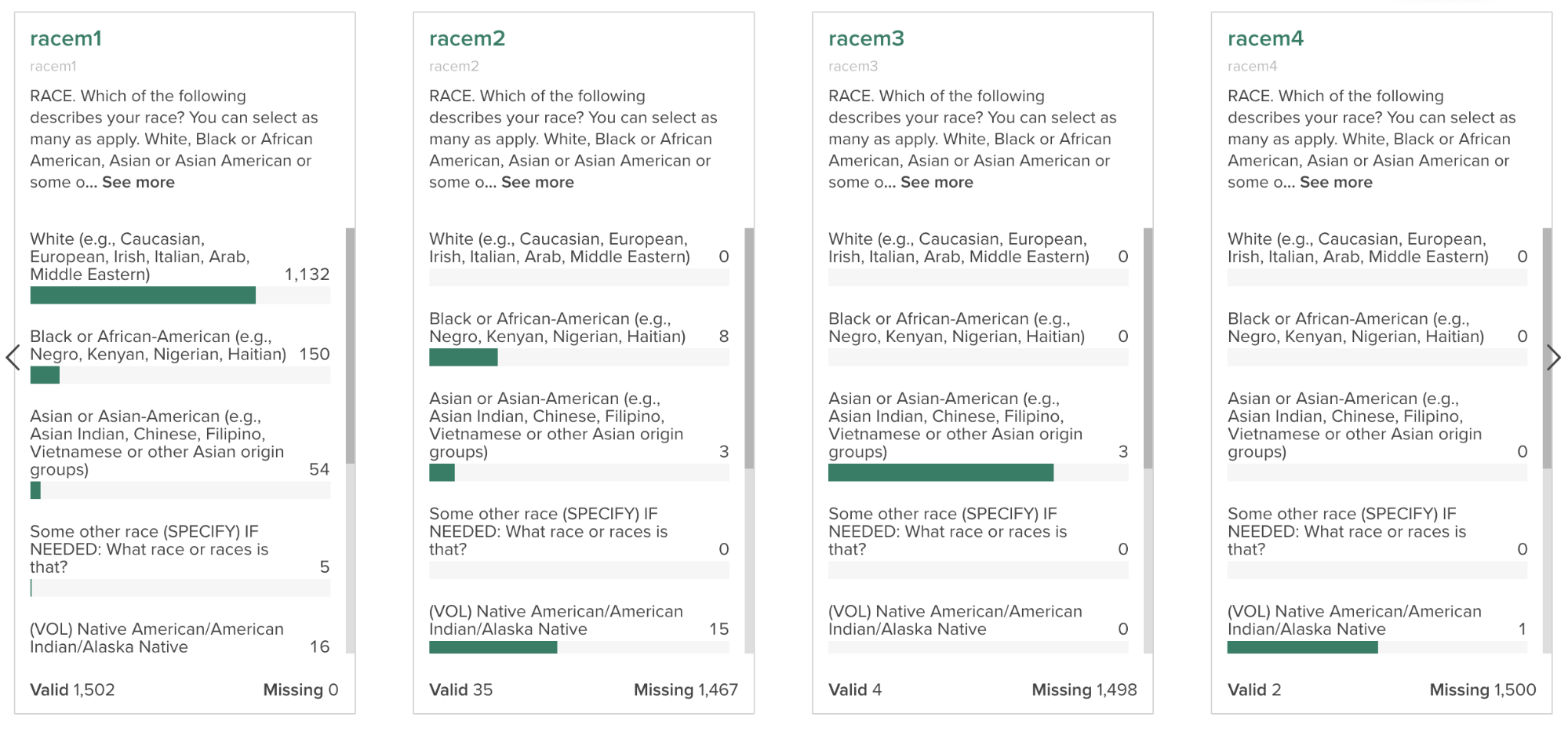Click racem2 Black or African-American bar
1568x739 pixels.
(463, 358)
